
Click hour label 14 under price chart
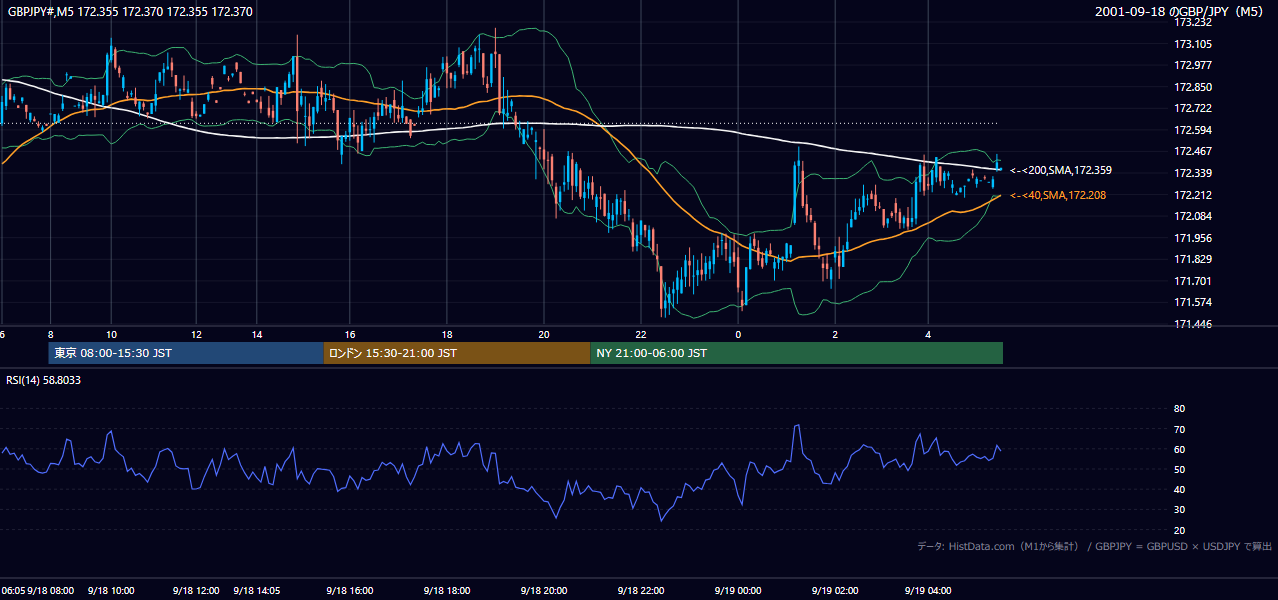(x=257, y=335)
